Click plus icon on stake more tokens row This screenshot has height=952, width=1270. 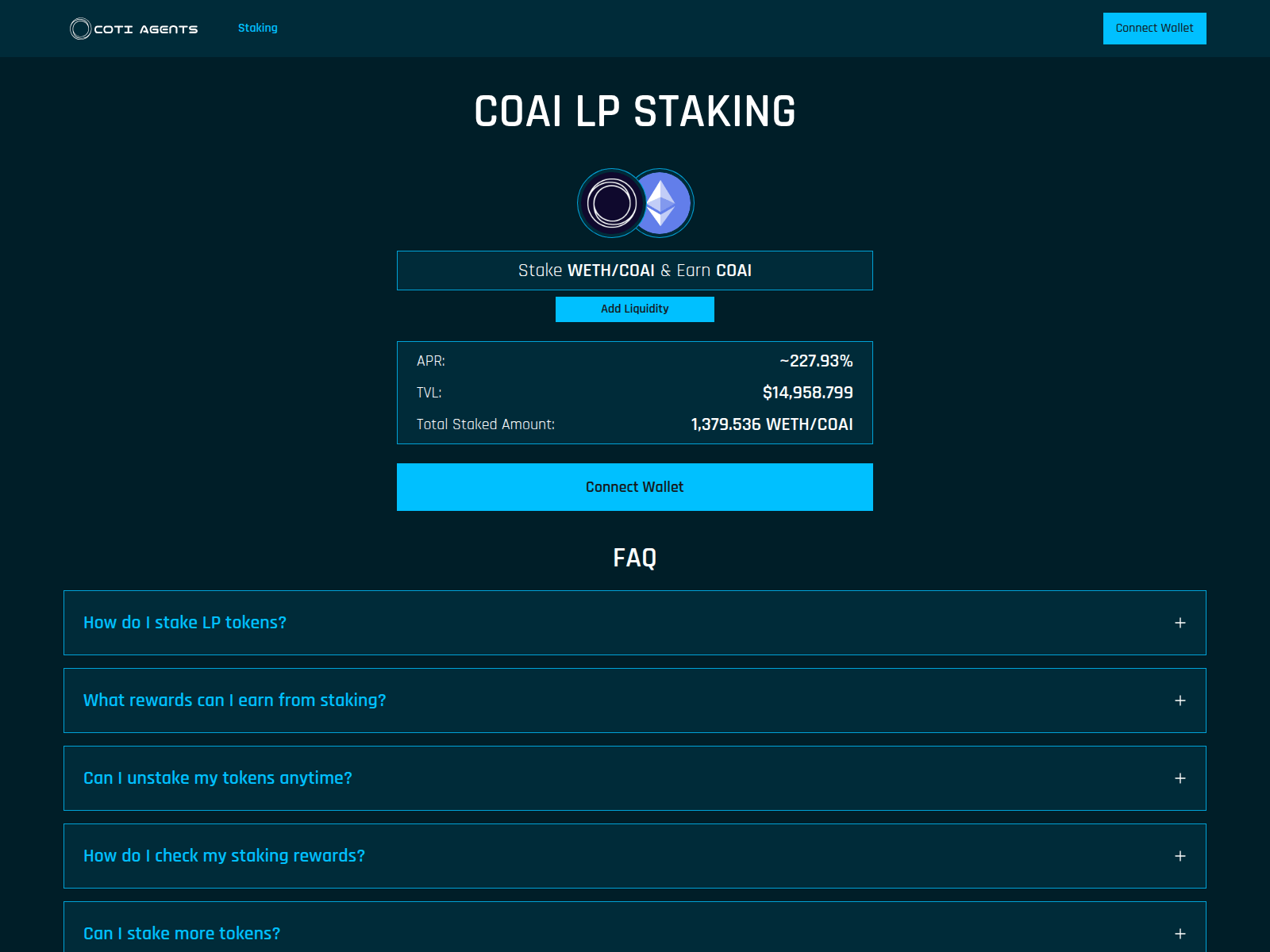click(x=1180, y=934)
